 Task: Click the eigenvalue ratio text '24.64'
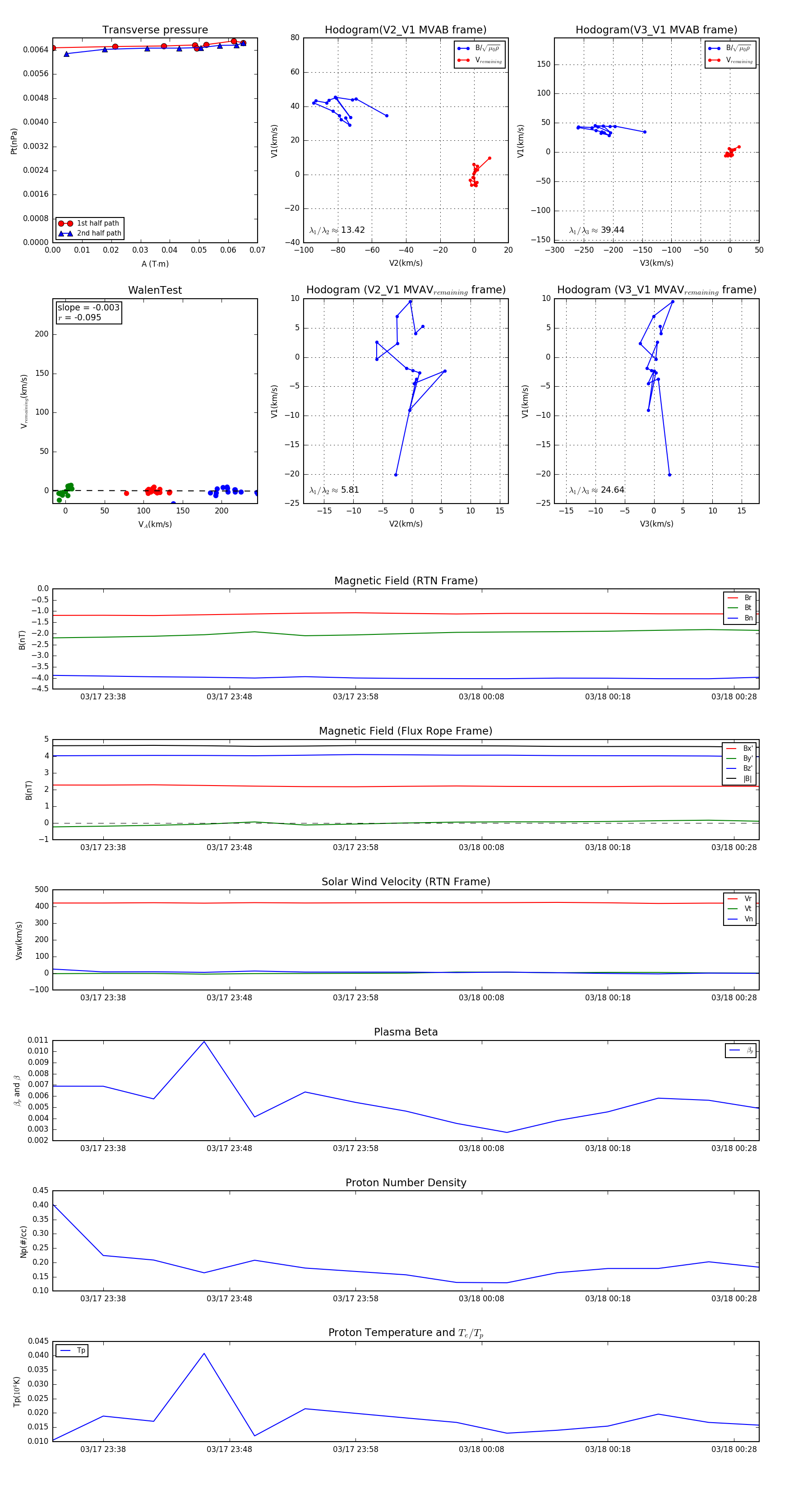coord(612,490)
